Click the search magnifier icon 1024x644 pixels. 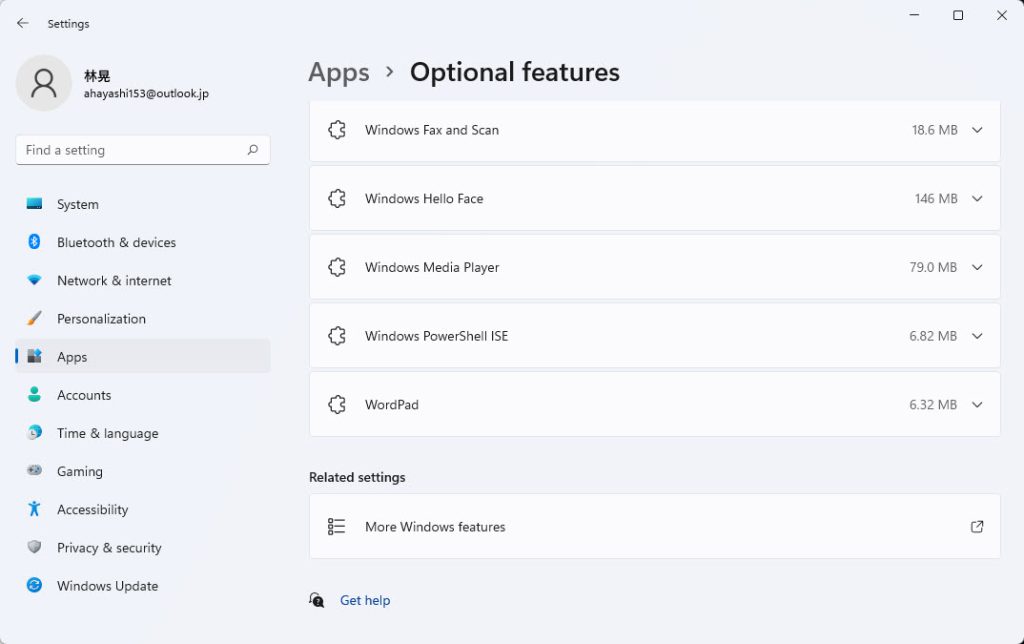pos(253,150)
